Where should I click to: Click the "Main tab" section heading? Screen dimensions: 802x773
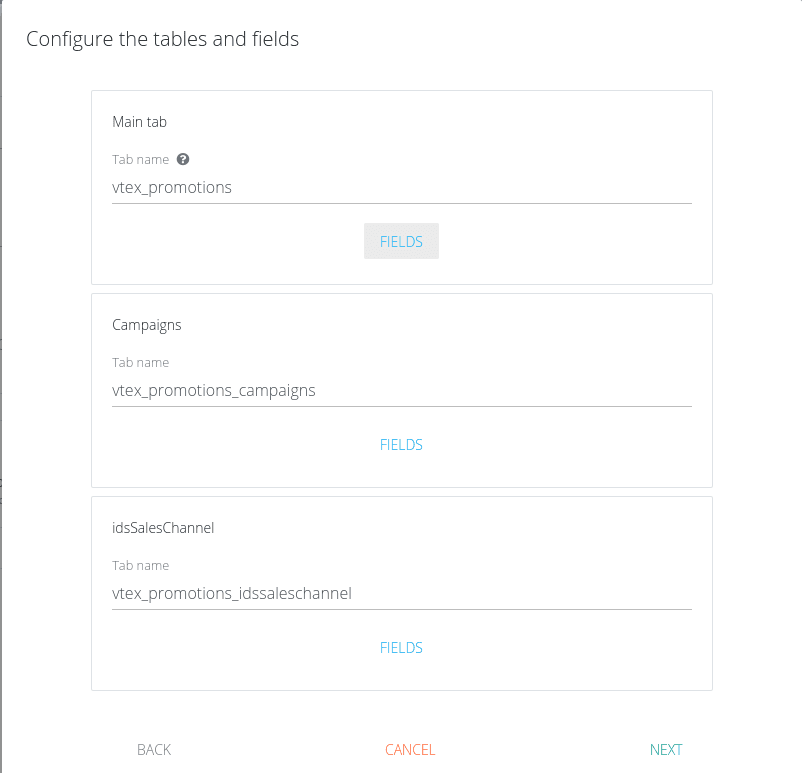coord(139,122)
